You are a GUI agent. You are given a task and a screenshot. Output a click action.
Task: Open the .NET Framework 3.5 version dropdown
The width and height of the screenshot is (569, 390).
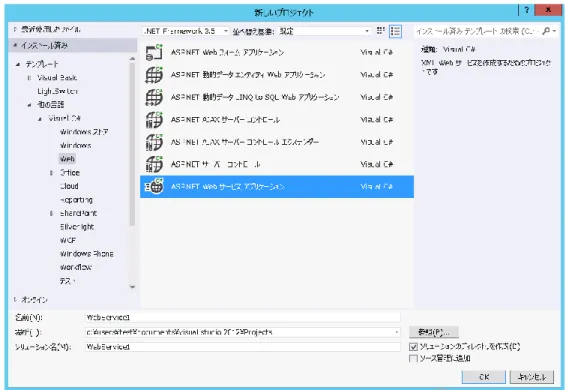(186, 31)
